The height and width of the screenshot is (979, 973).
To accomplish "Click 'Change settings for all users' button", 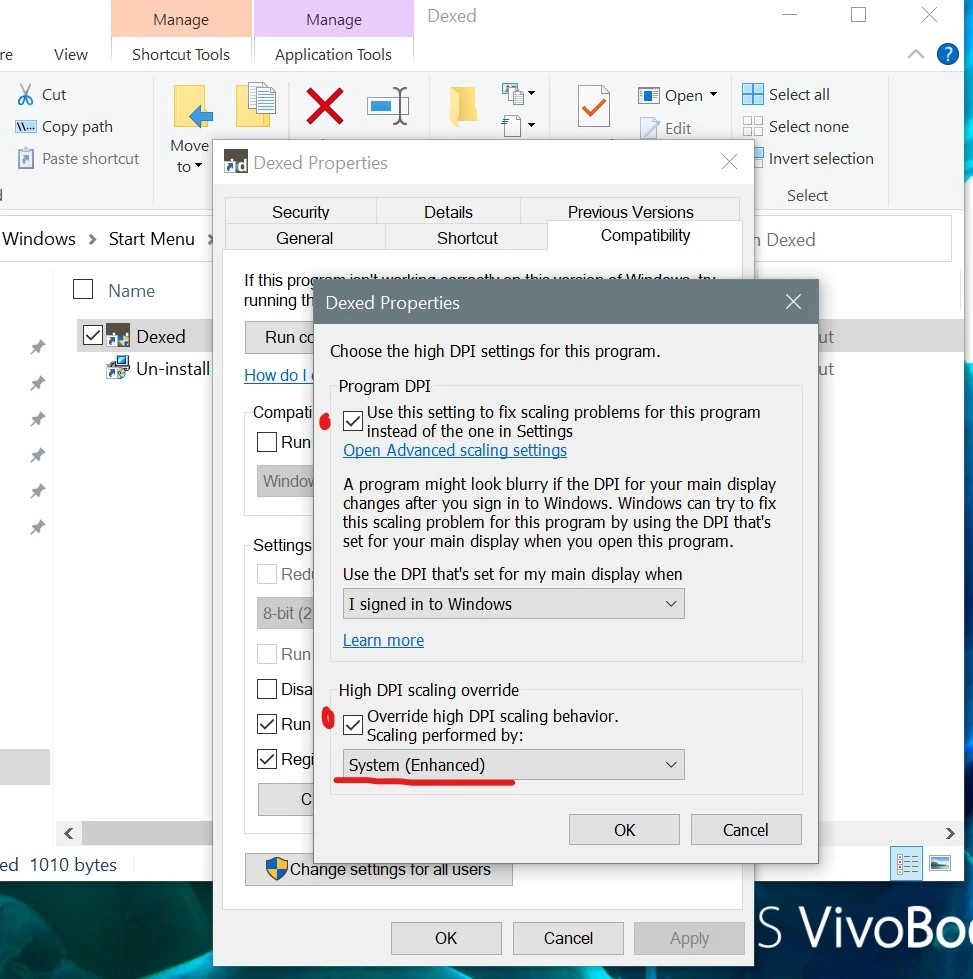I will (378, 869).
